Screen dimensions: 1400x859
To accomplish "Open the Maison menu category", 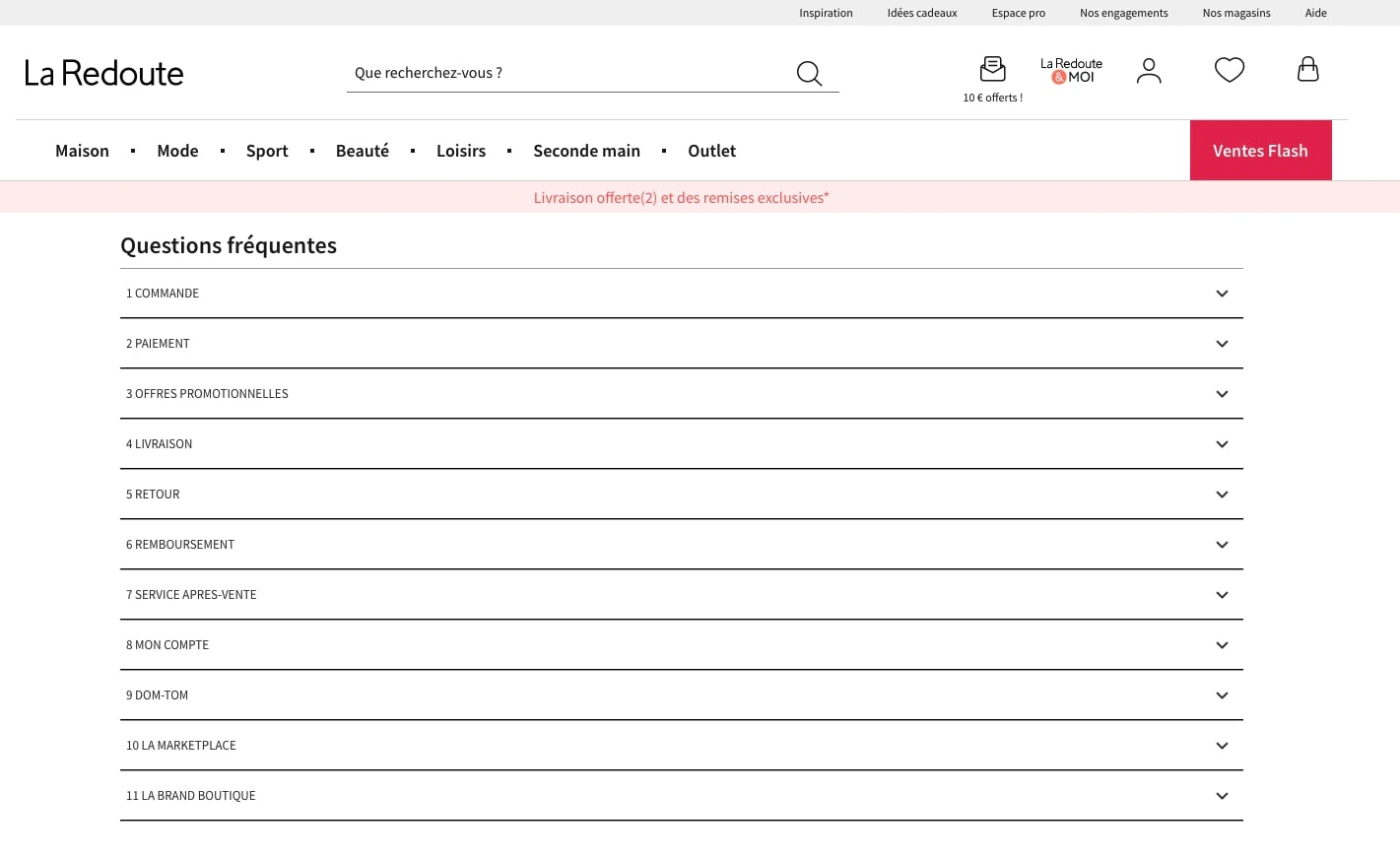I will [82, 151].
